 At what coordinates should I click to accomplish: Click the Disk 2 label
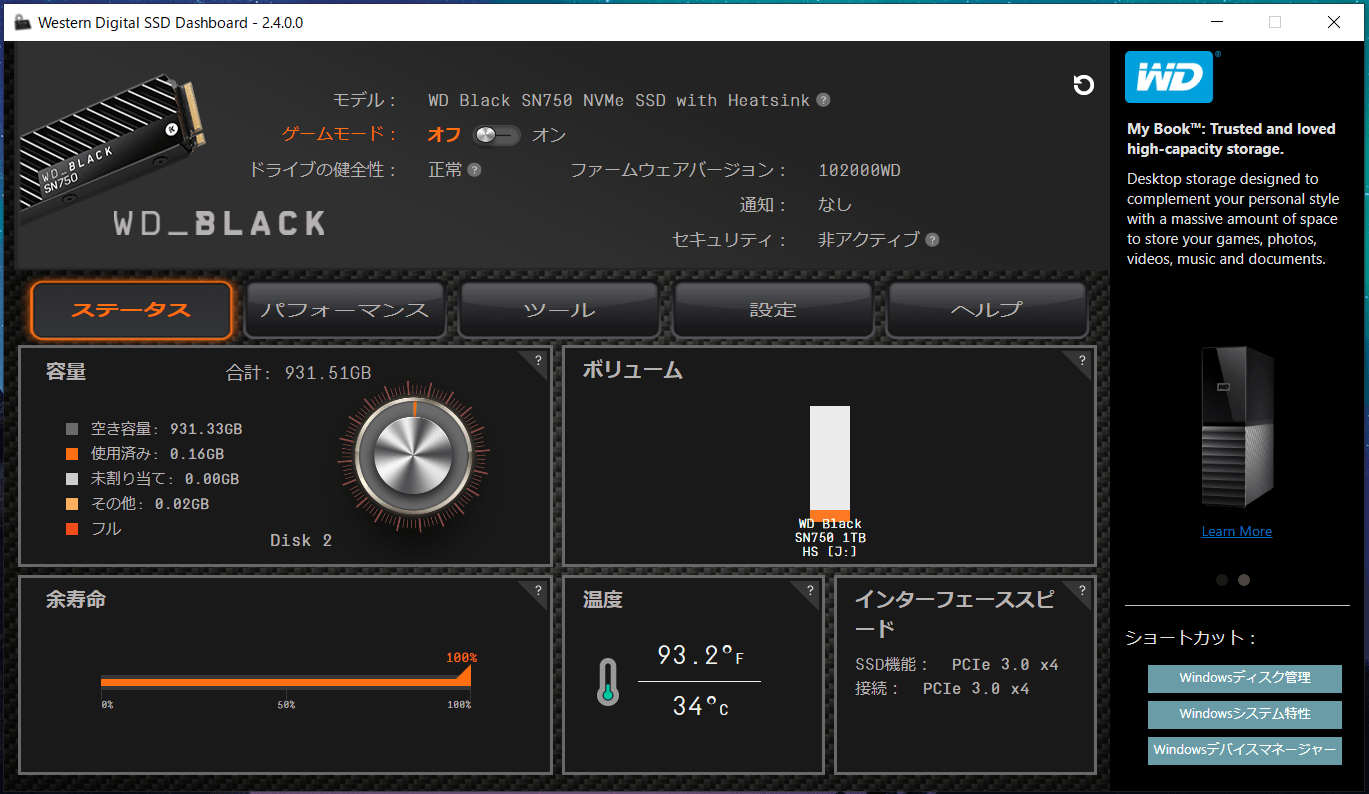point(301,540)
